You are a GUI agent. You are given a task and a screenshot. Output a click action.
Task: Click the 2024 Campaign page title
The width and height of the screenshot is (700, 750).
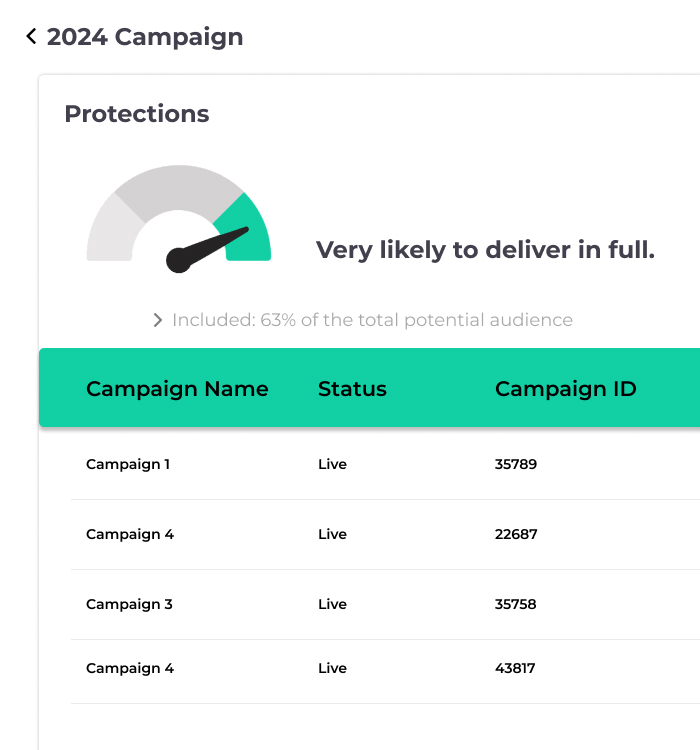(x=145, y=37)
